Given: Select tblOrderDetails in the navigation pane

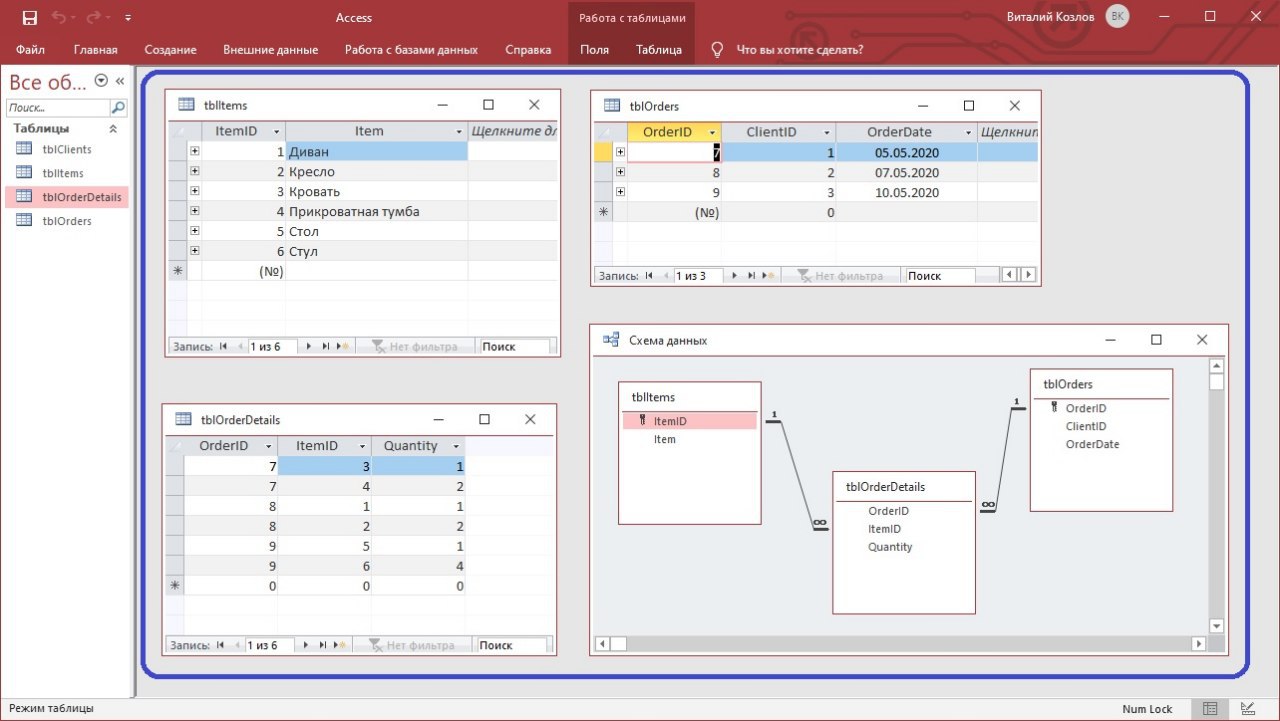Looking at the screenshot, I should coord(67,197).
